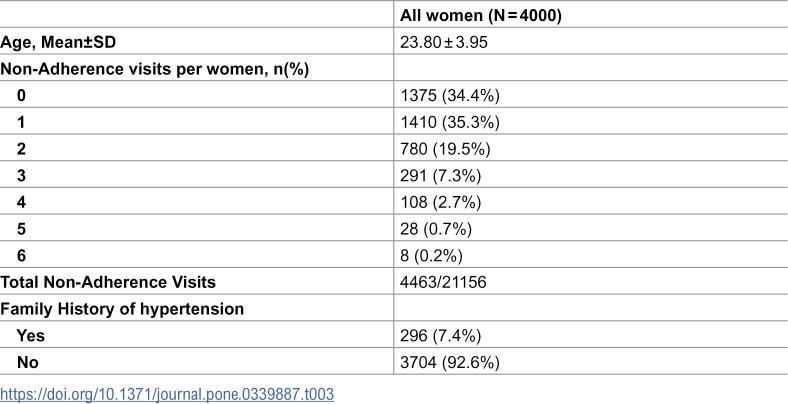Select the 1375 (34.4%) cell
The height and width of the screenshot is (404, 788).
tap(450, 95)
